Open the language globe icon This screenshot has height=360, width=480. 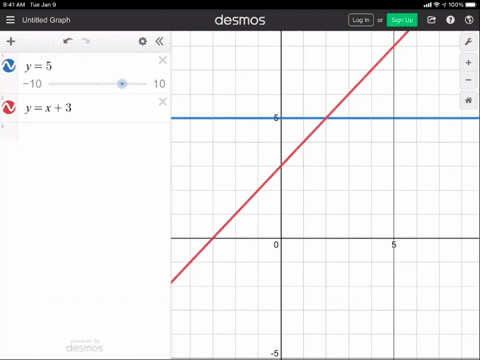tap(469, 20)
